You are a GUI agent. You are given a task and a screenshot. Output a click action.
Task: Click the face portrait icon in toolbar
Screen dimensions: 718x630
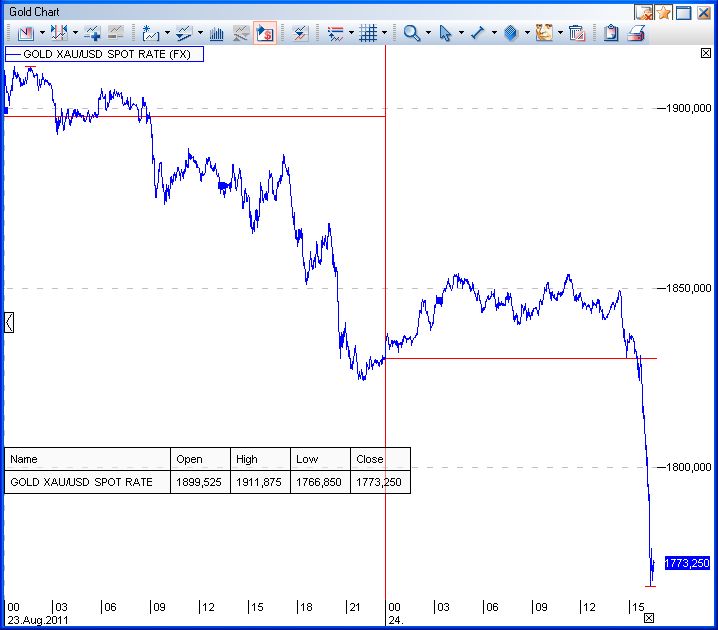point(544,33)
